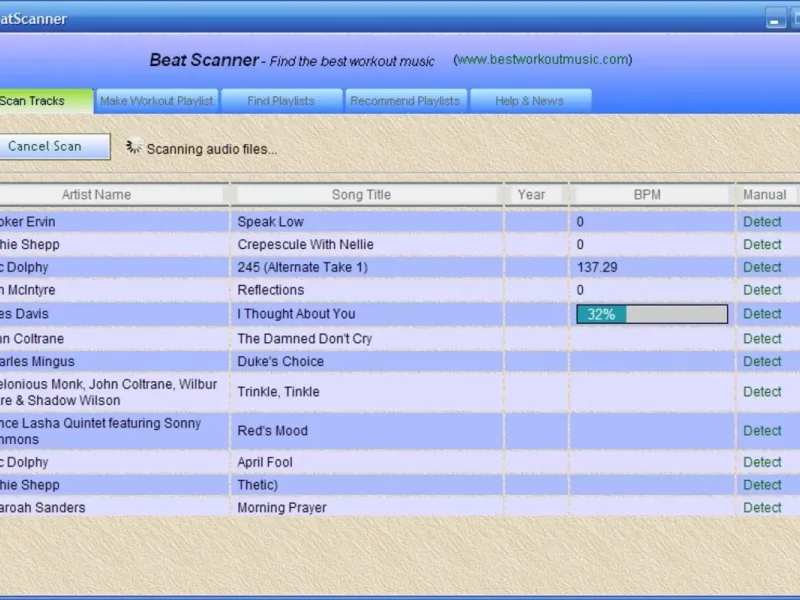The image size is (800, 600).
Task: Click the Lasha Quintet featuring Sonny cell
Action: pyautogui.click(x=114, y=431)
